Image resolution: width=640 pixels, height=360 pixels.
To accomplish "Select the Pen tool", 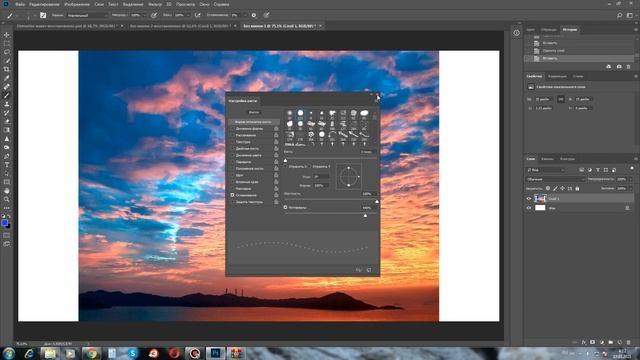I will point(7,156).
